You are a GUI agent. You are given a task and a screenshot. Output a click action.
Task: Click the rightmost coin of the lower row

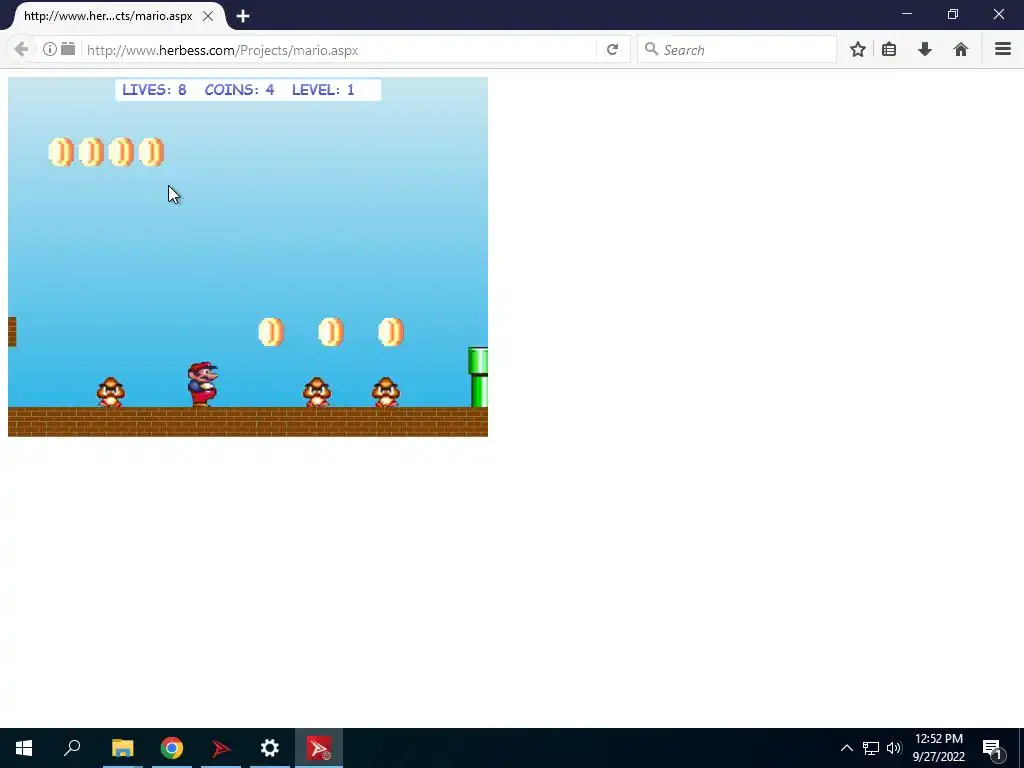pyautogui.click(x=391, y=332)
